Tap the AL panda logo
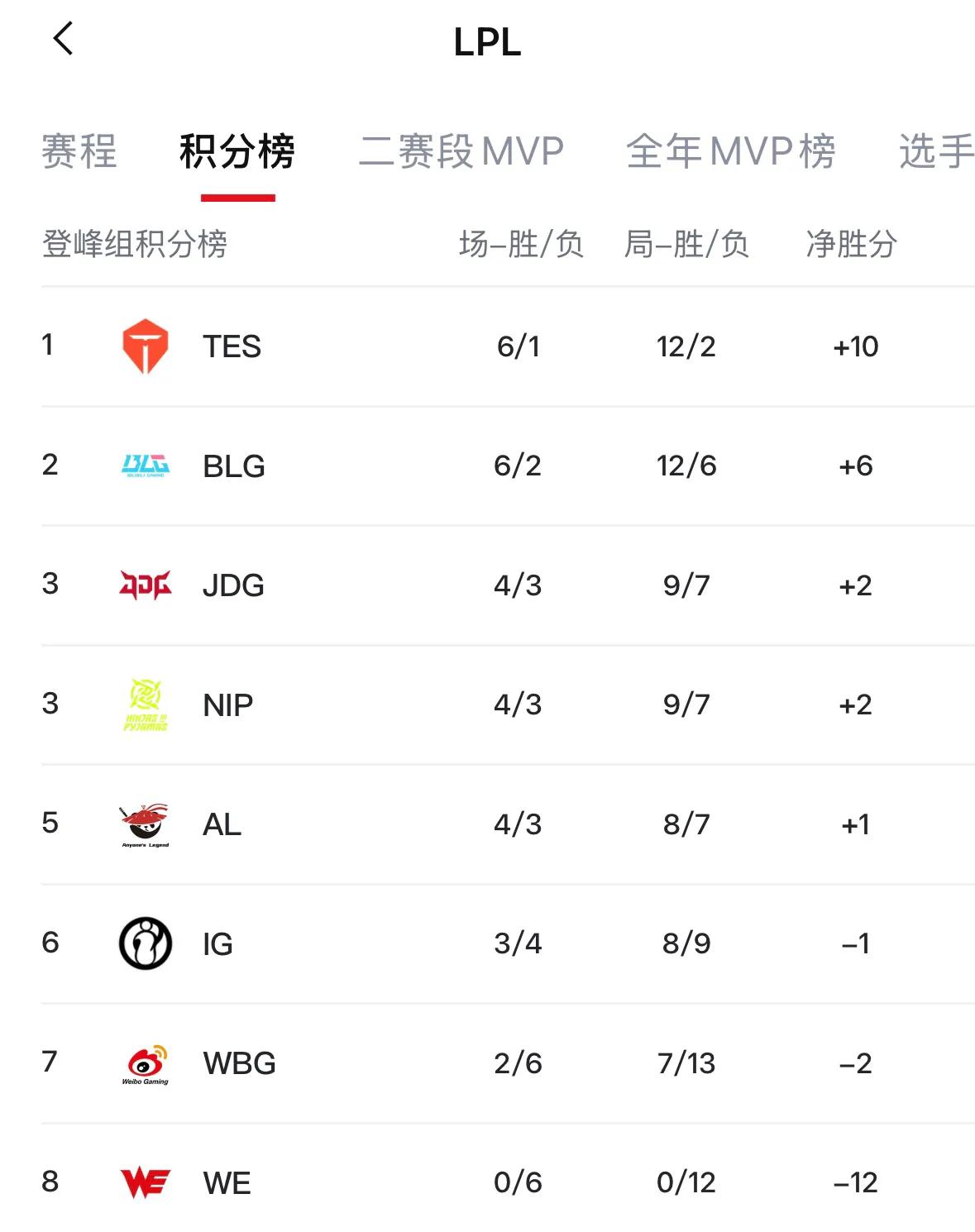The height and width of the screenshot is (1232, 975). [146, 824]
